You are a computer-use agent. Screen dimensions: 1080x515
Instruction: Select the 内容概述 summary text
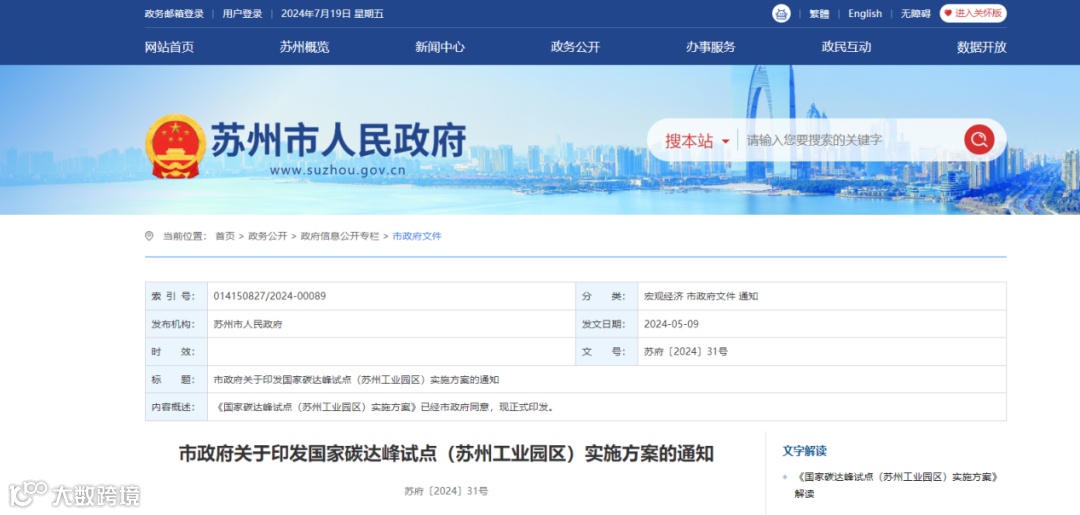(x=385, y=407)
